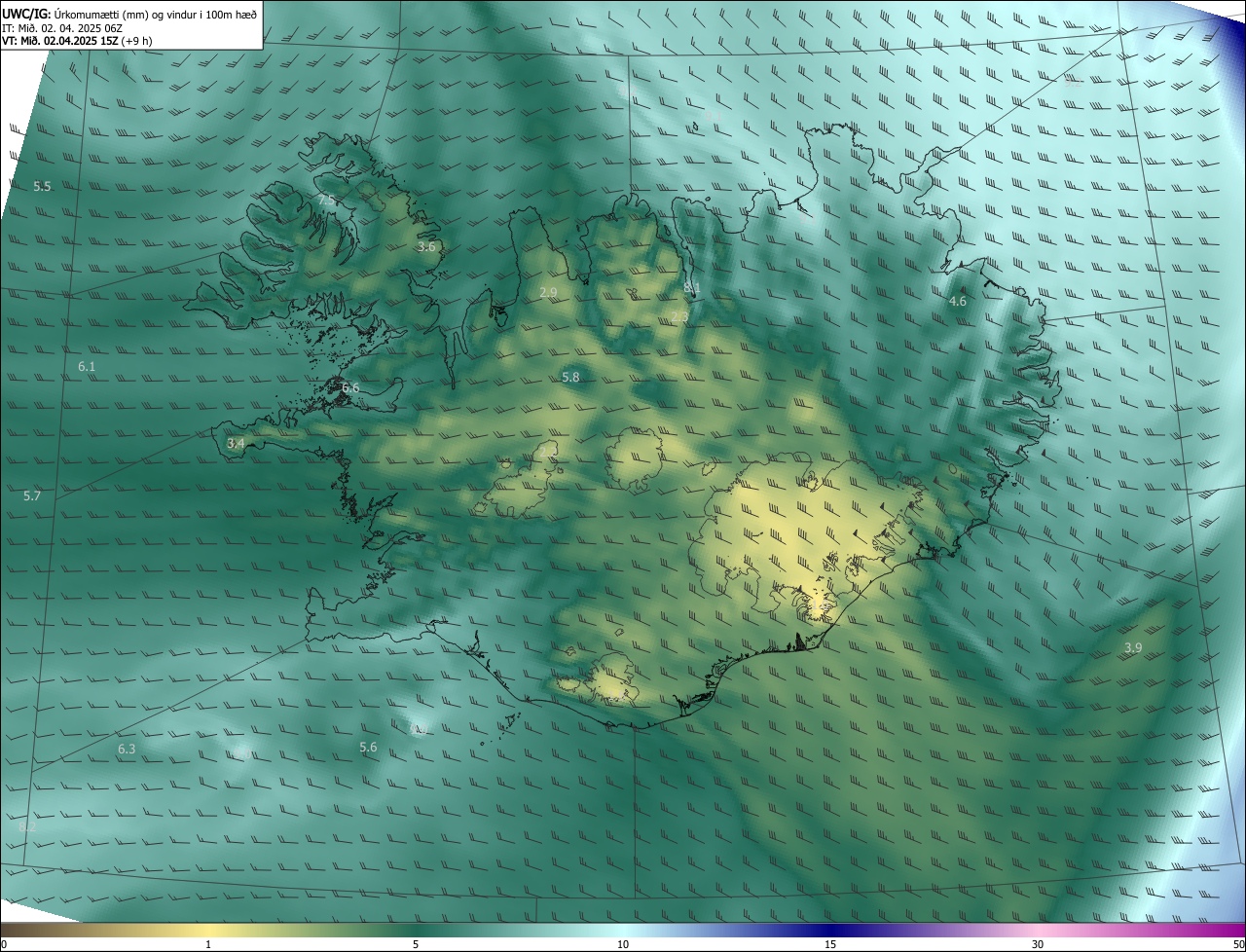Click the 50 tick on the color scale
Viewport: 1246px width, 952px height.
[x=1238, y=944]
